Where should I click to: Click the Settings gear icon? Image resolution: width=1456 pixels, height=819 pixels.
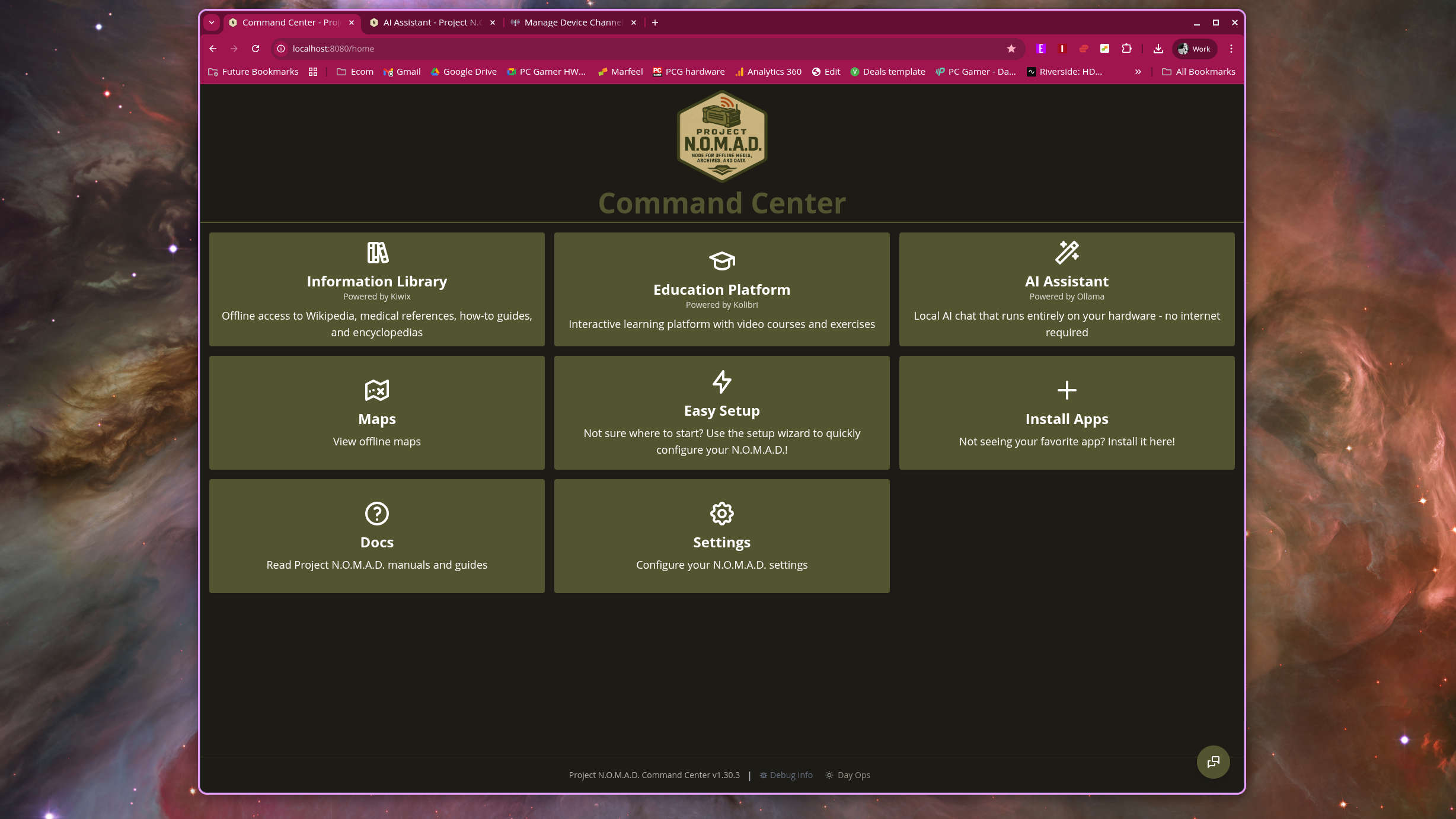point(721,514)
